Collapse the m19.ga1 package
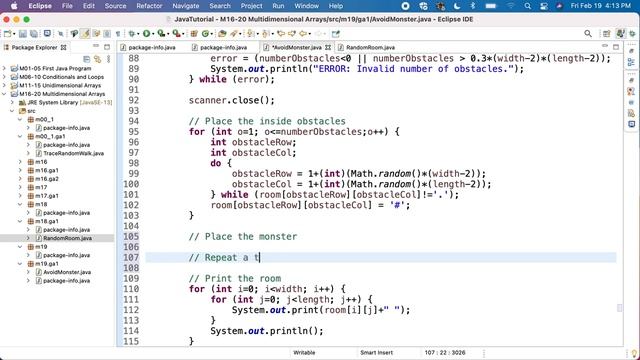640x360 pixels. point(20,264)
